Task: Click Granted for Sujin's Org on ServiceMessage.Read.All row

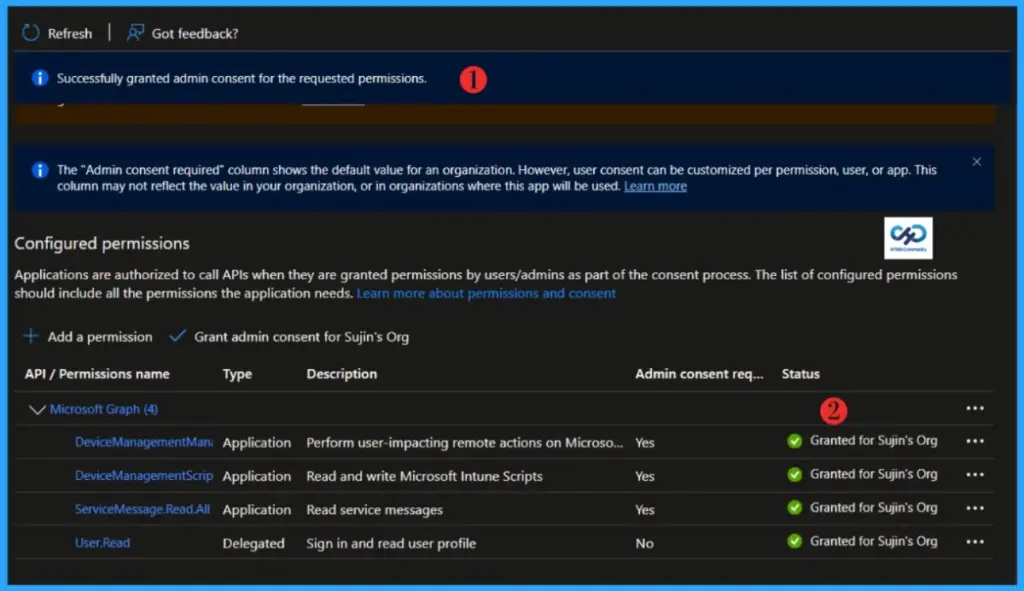Action: pos(874,507)
